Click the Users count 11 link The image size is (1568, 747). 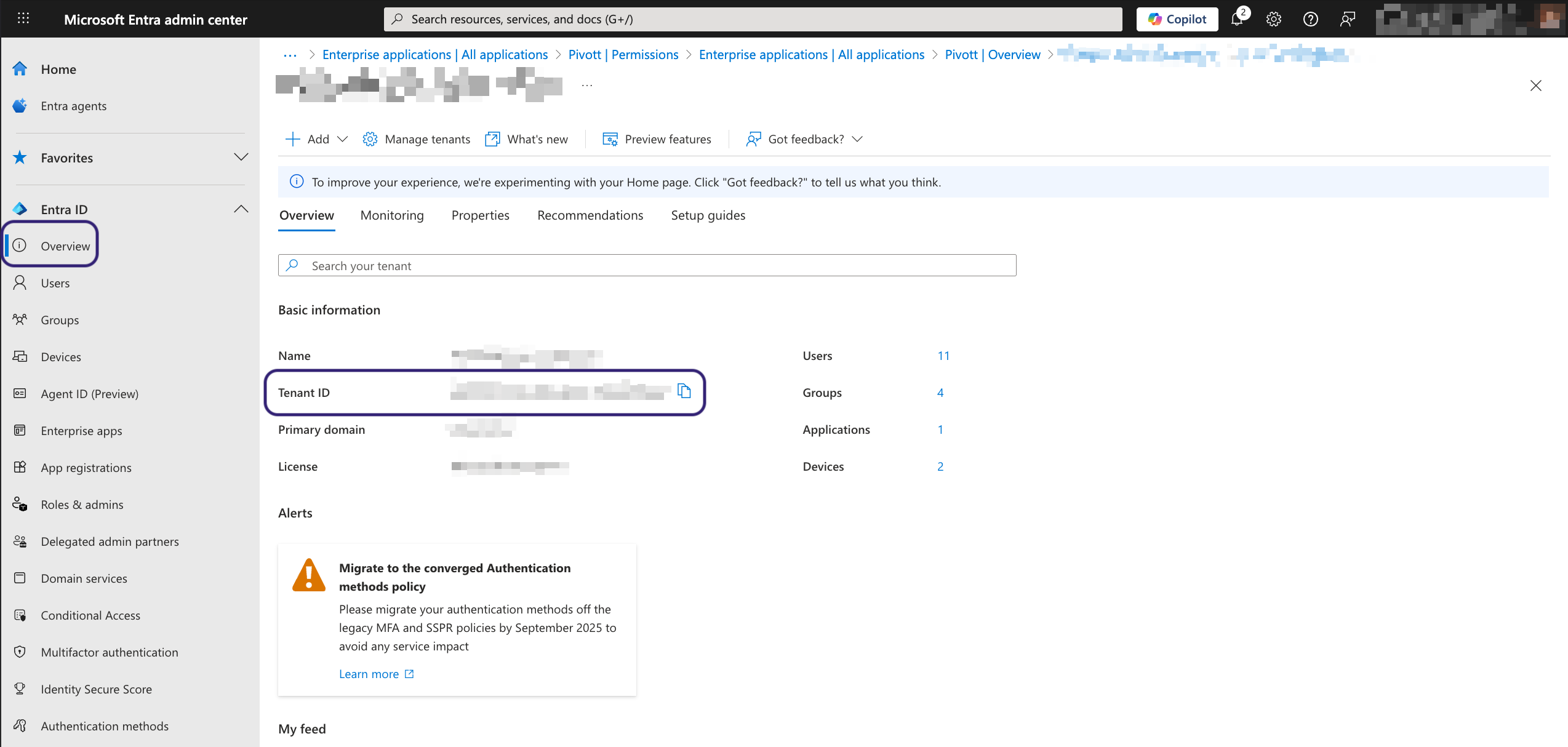click(943, 356)
